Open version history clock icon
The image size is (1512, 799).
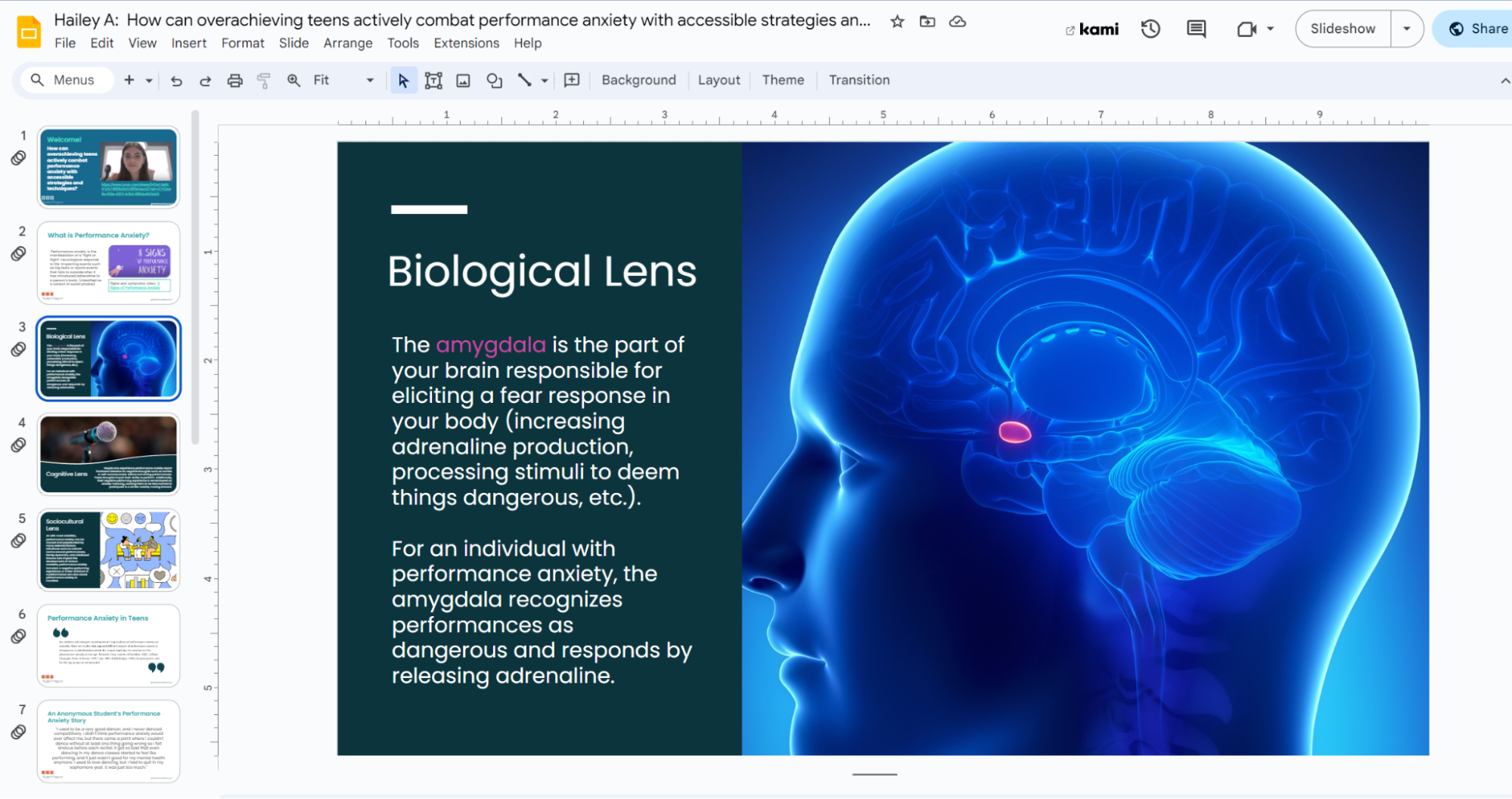[x=1150, y=29]
